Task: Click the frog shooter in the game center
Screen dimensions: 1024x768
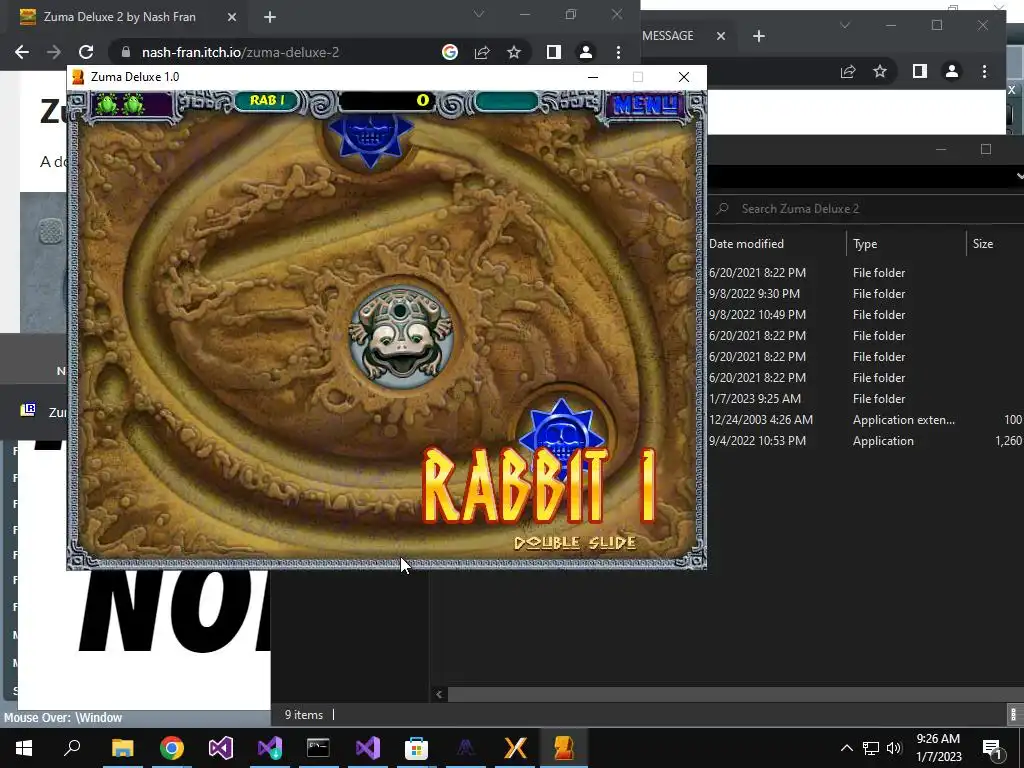Action: tap(400, 338)
